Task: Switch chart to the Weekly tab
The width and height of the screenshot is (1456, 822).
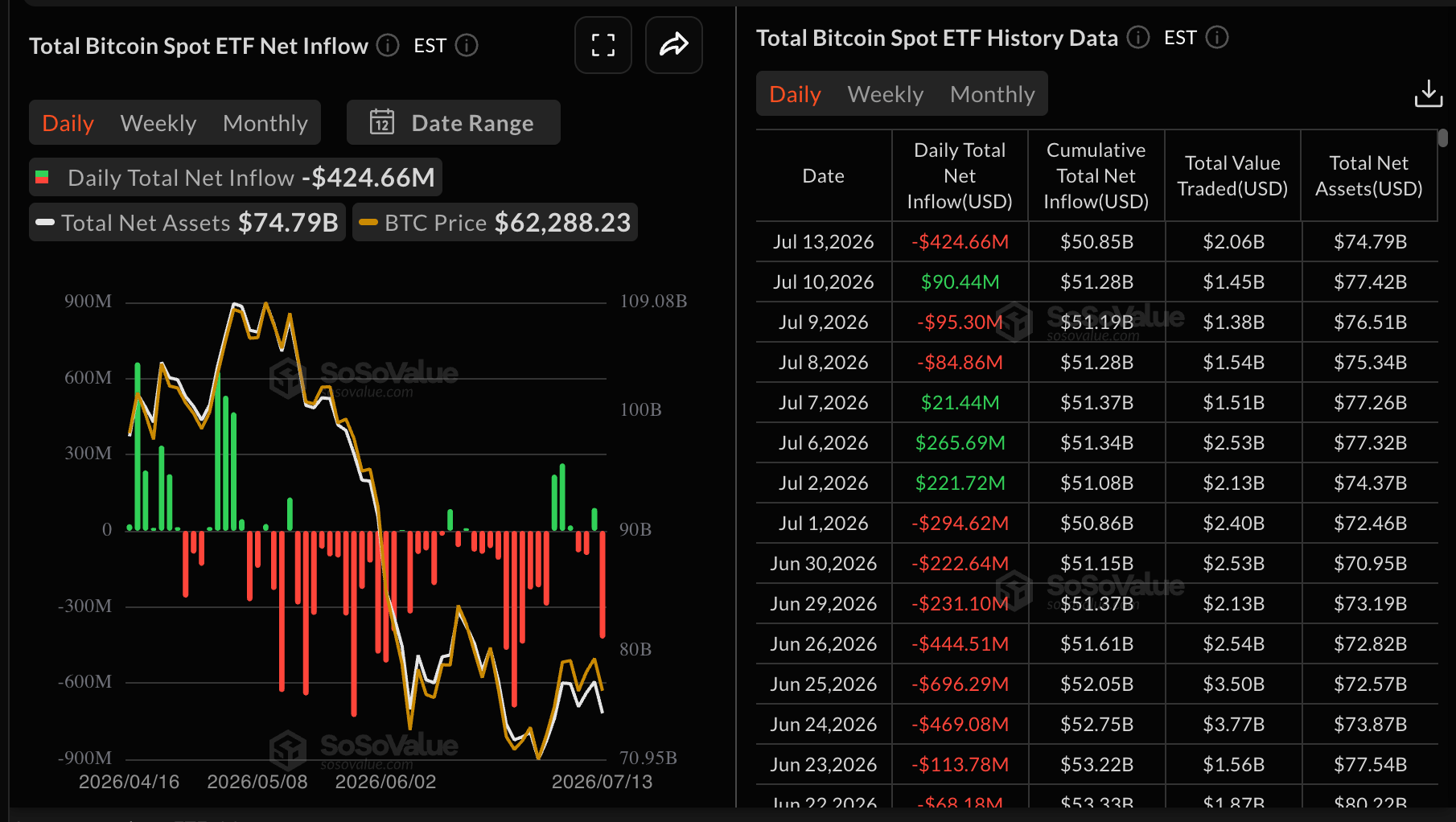Action: tap(158, 123)
